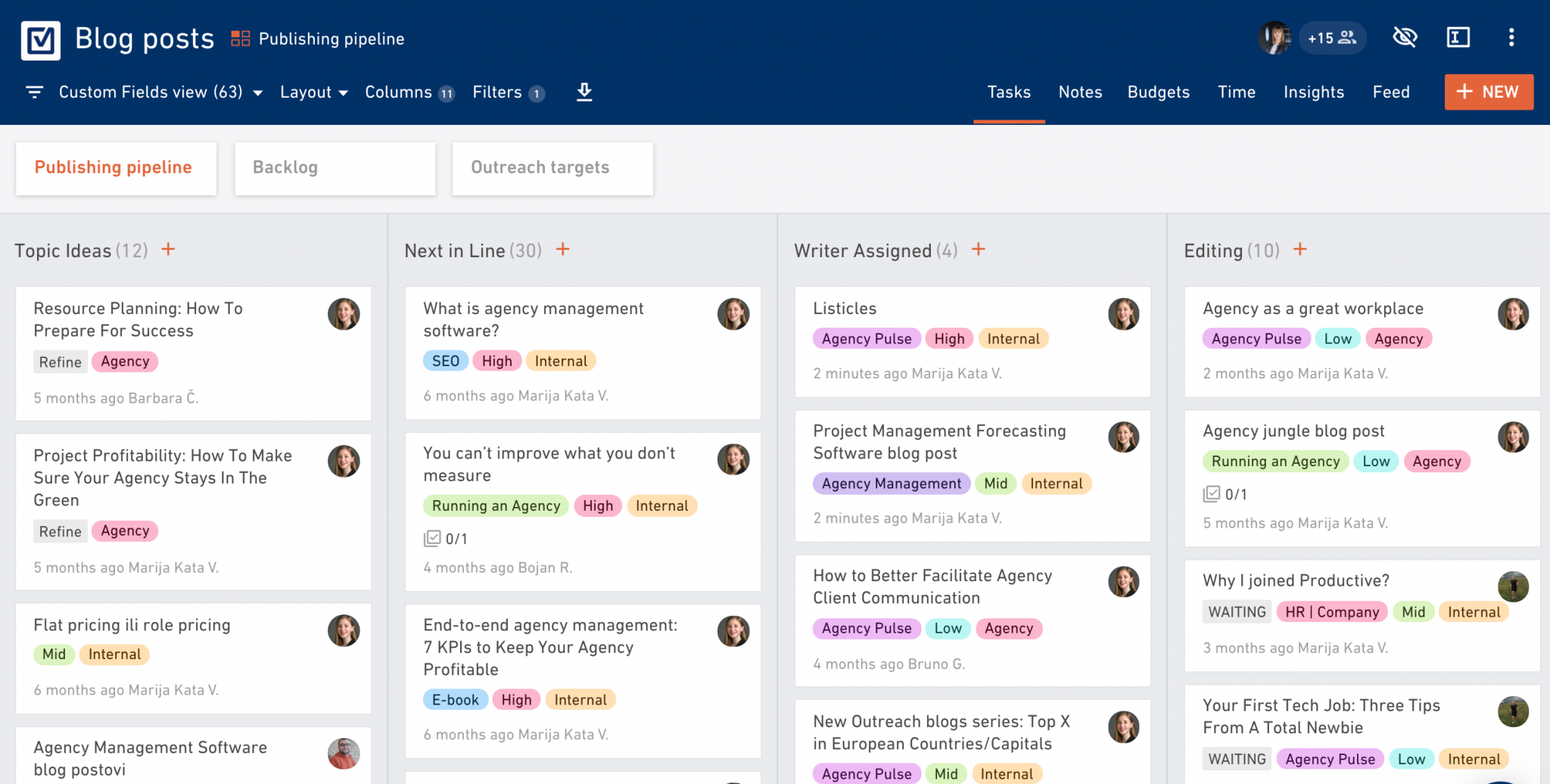Image resolution: width=1550 pixels, height=784 pixels.
Task: Open the Columns selector
Action: coord(409,92)
